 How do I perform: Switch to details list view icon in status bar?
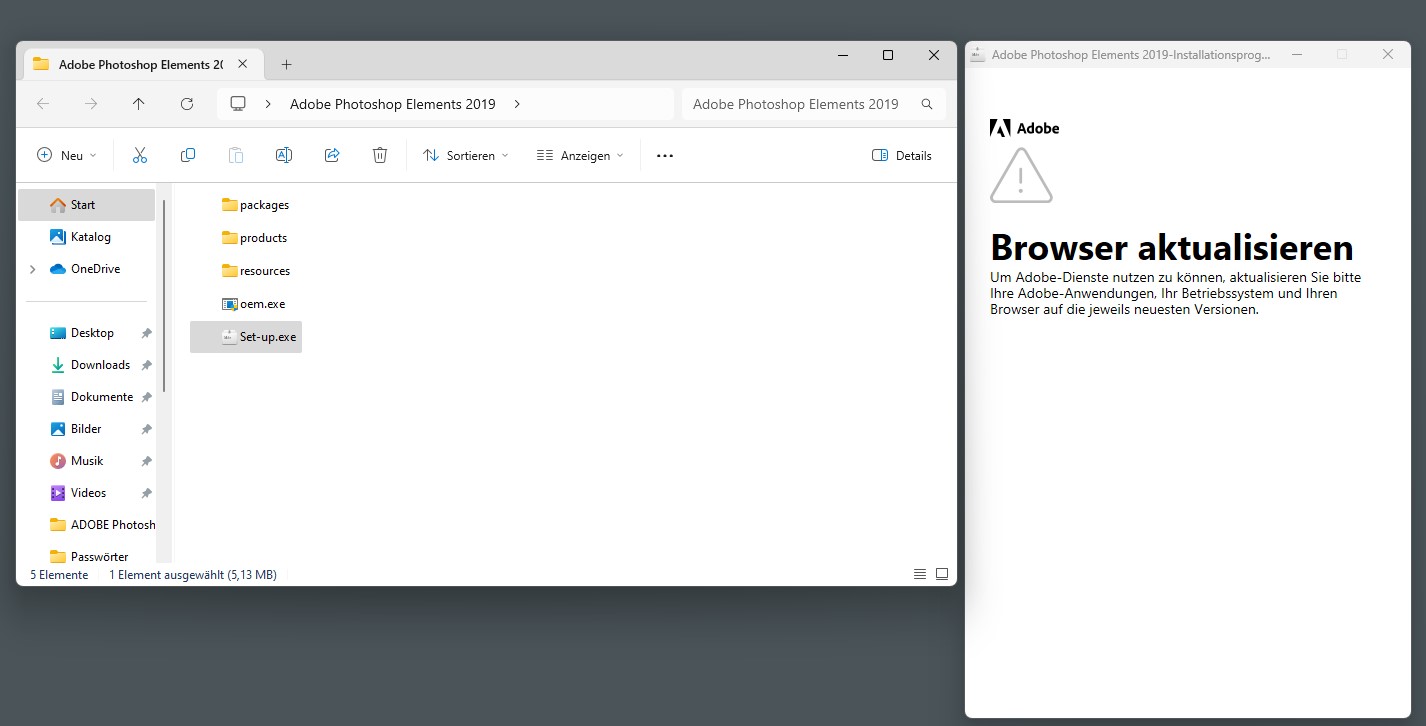click(920, 574)
